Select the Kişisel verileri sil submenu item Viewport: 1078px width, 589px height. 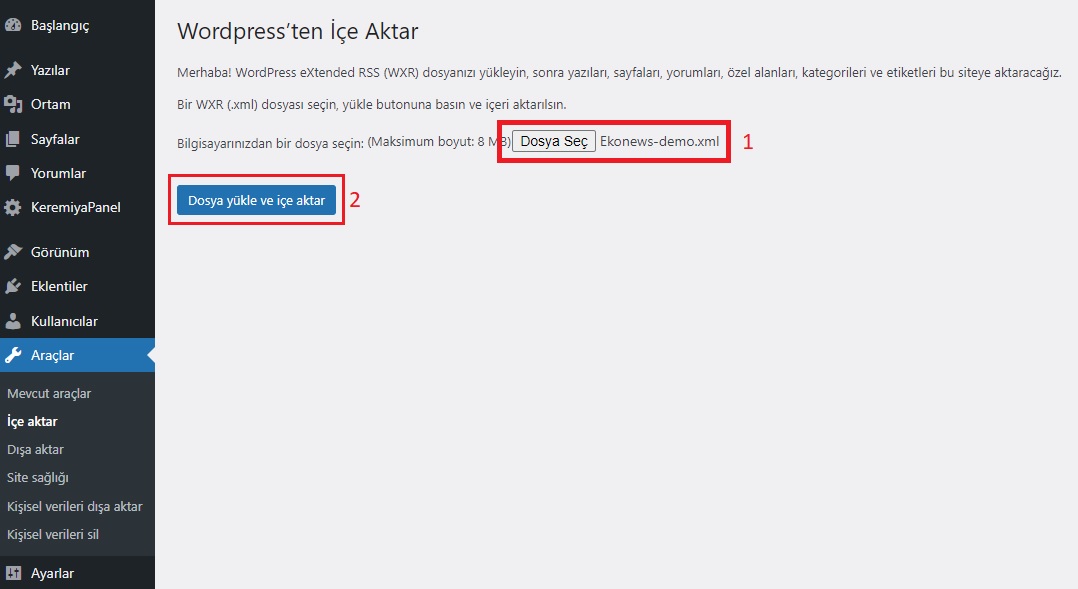tap(53, 535)
